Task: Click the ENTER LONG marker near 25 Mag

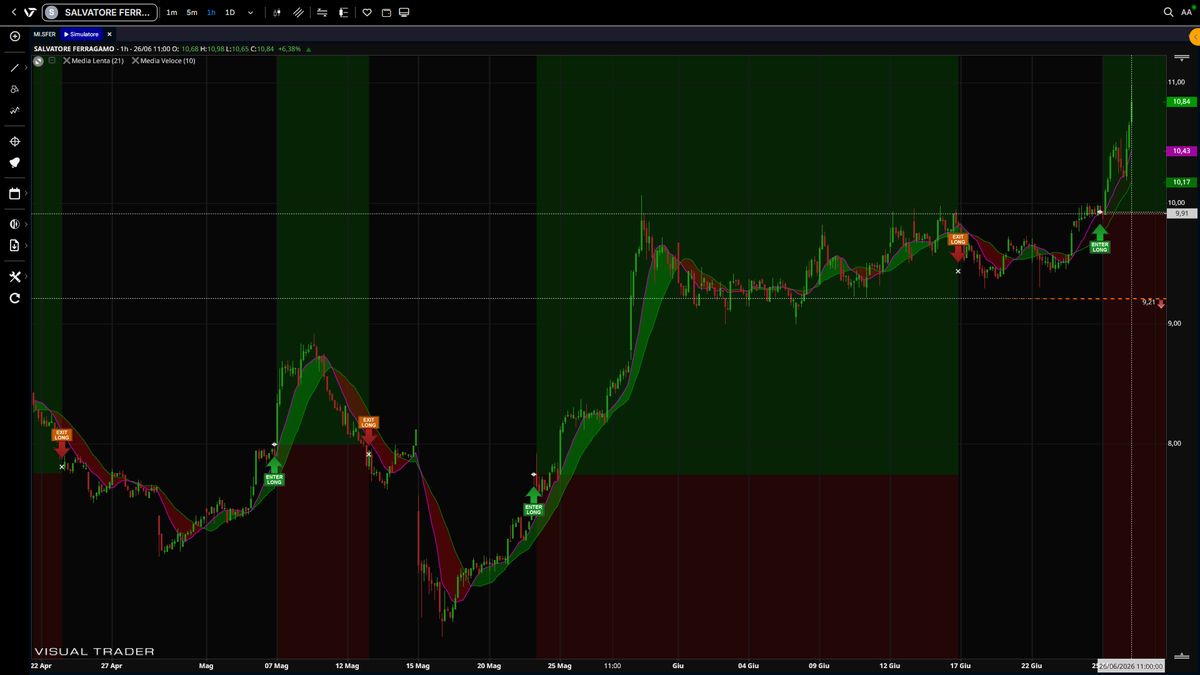Action: click(533, 501)
